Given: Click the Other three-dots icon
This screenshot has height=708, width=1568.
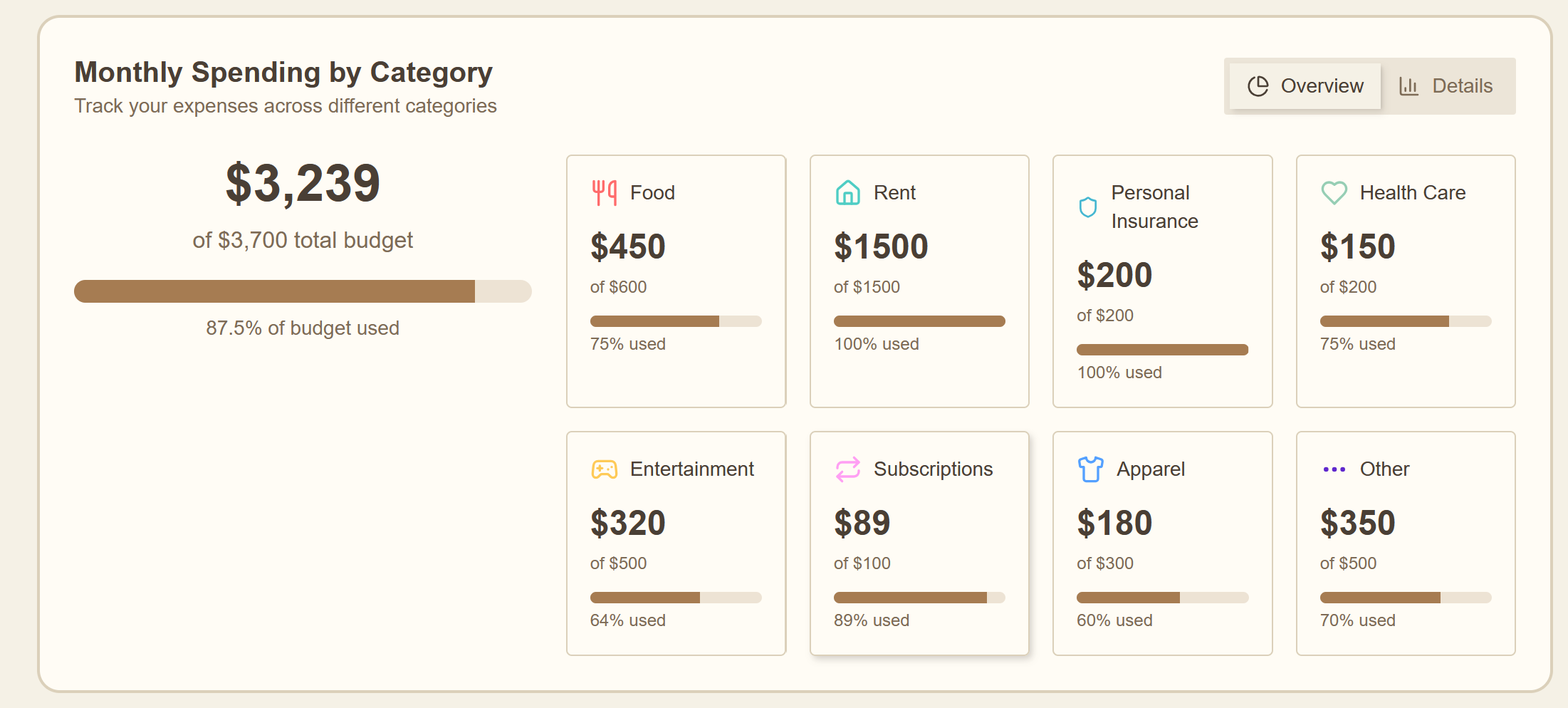Looking at the screenshot, I should point(1334,469).
